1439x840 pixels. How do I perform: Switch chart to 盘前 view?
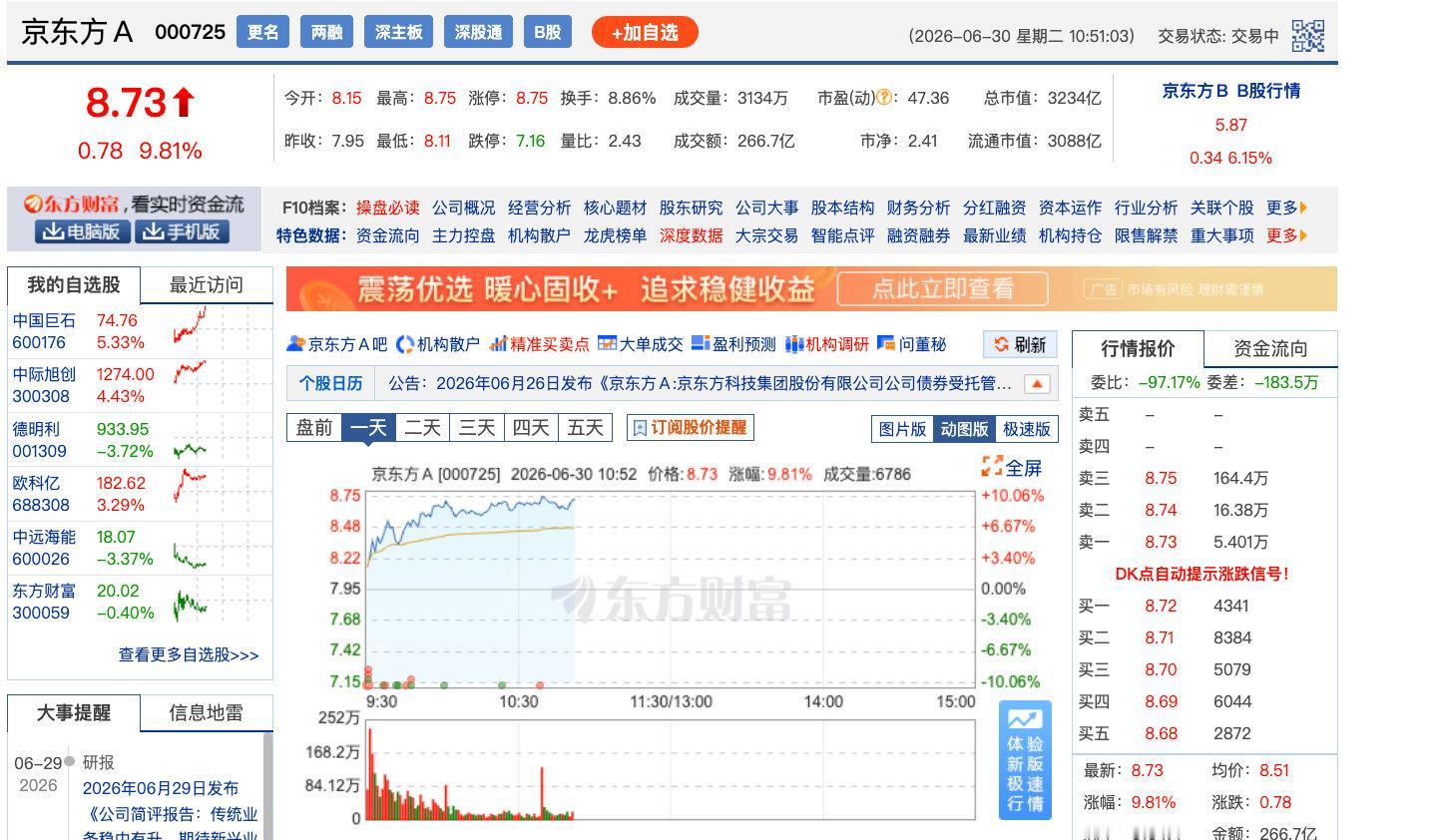click(313, 427)
